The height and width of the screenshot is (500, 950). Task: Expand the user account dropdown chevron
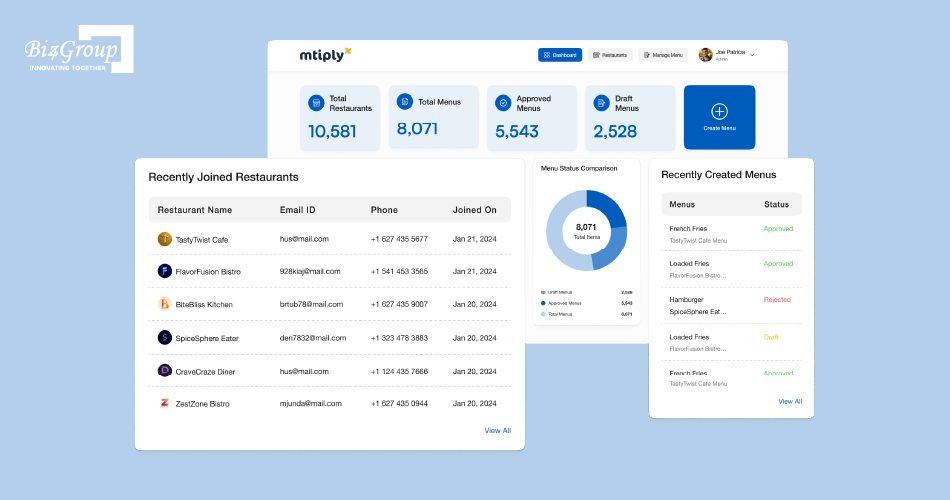tap(752, 55)
